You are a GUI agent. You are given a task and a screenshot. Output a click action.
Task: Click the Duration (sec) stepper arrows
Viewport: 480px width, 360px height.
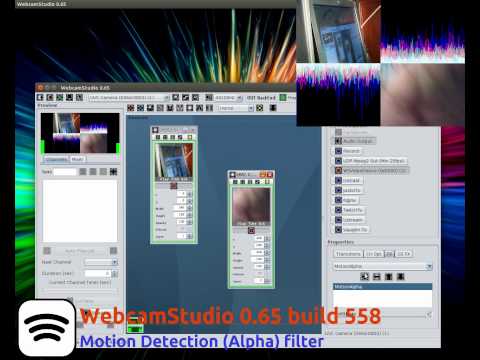point(115,274)
